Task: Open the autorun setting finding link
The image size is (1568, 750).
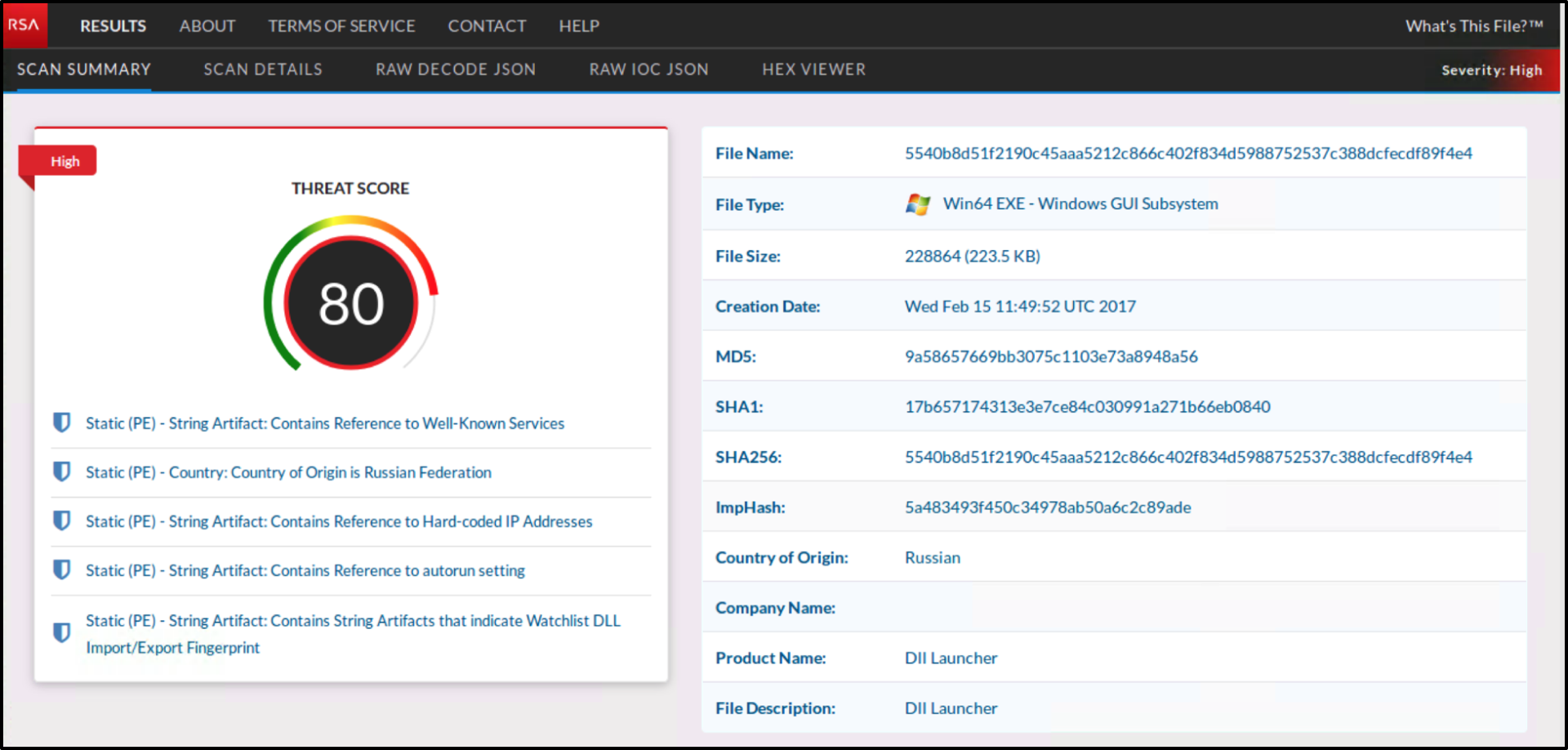Action: [x=305, y=570]
